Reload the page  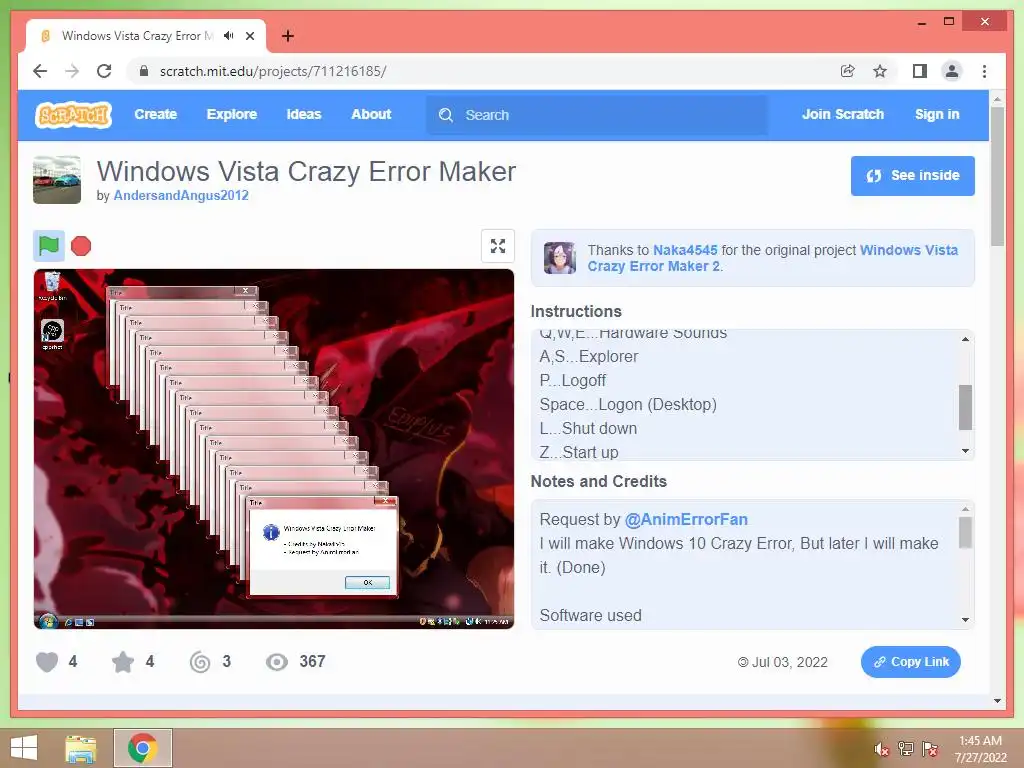pyautogui.click(x=104, y=71)
